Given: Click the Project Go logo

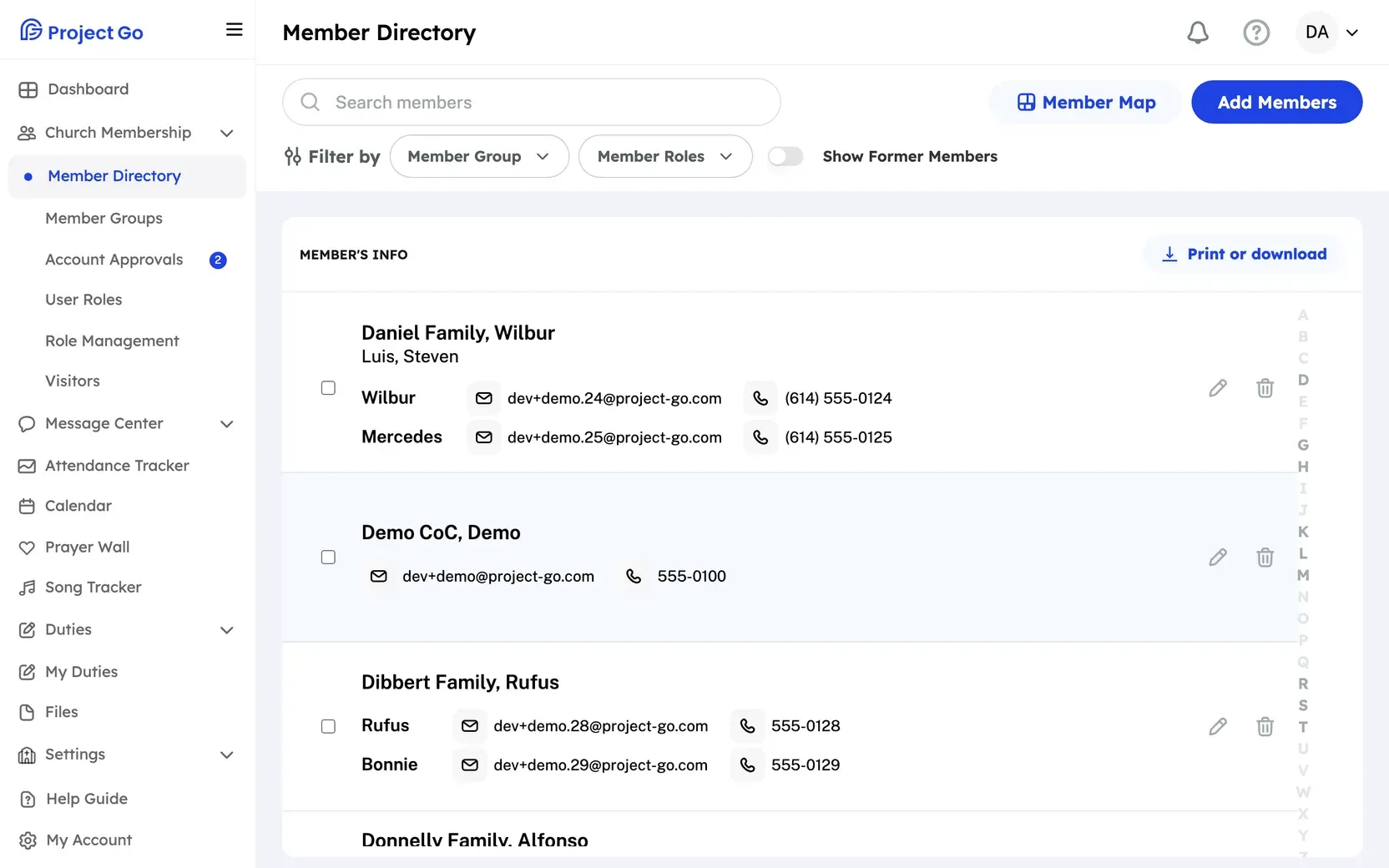Looking at the screenshot, I should coord(82,32).
